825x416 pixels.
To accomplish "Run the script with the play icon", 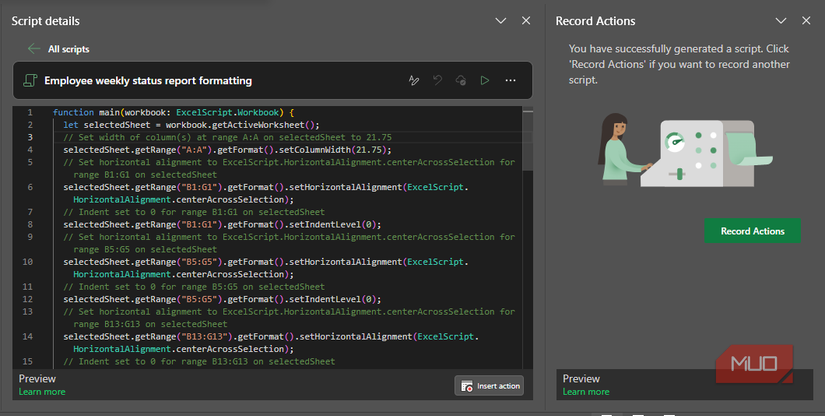I will [485, 80].
